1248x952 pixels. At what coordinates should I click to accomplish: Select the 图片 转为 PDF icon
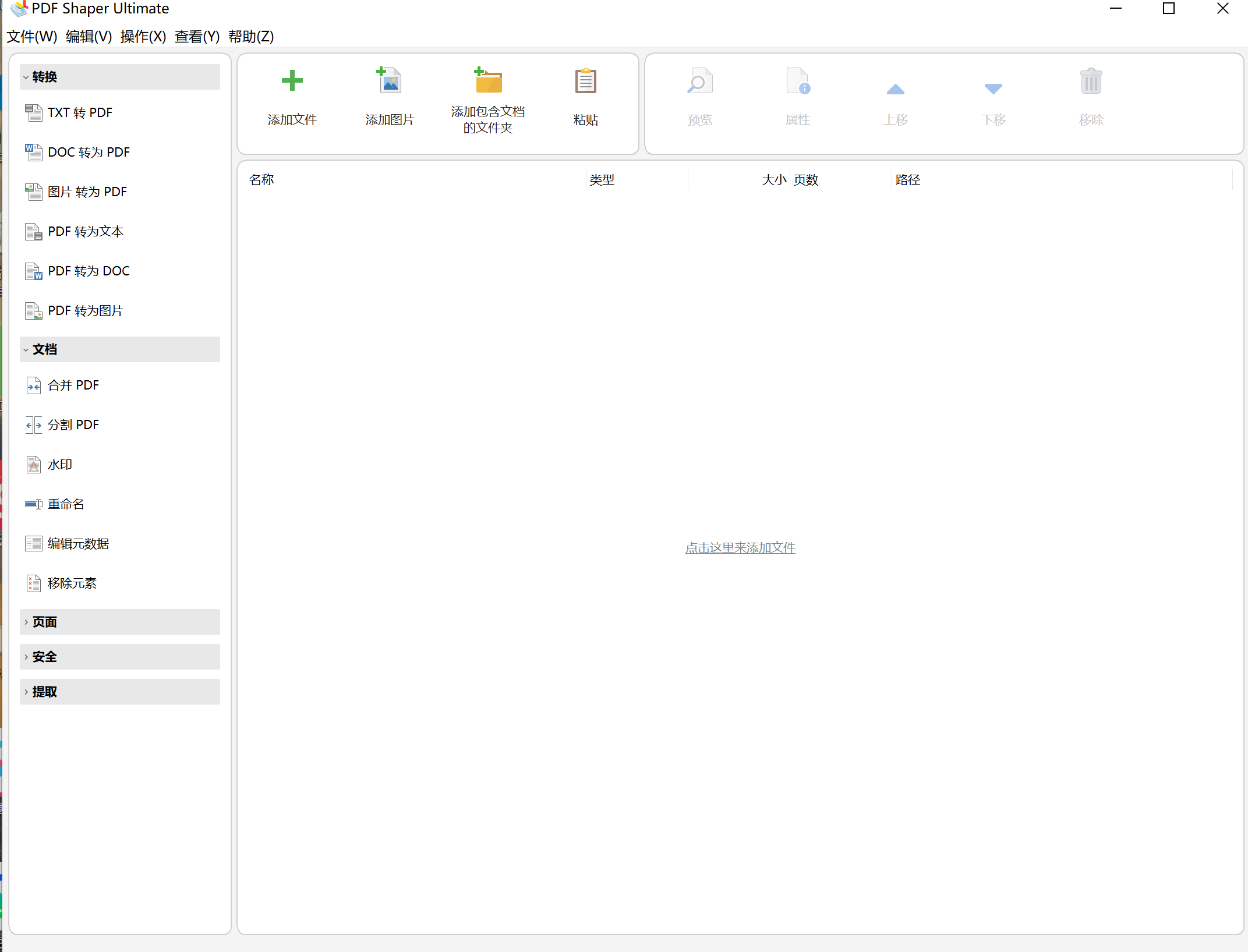tap(34, 192)
